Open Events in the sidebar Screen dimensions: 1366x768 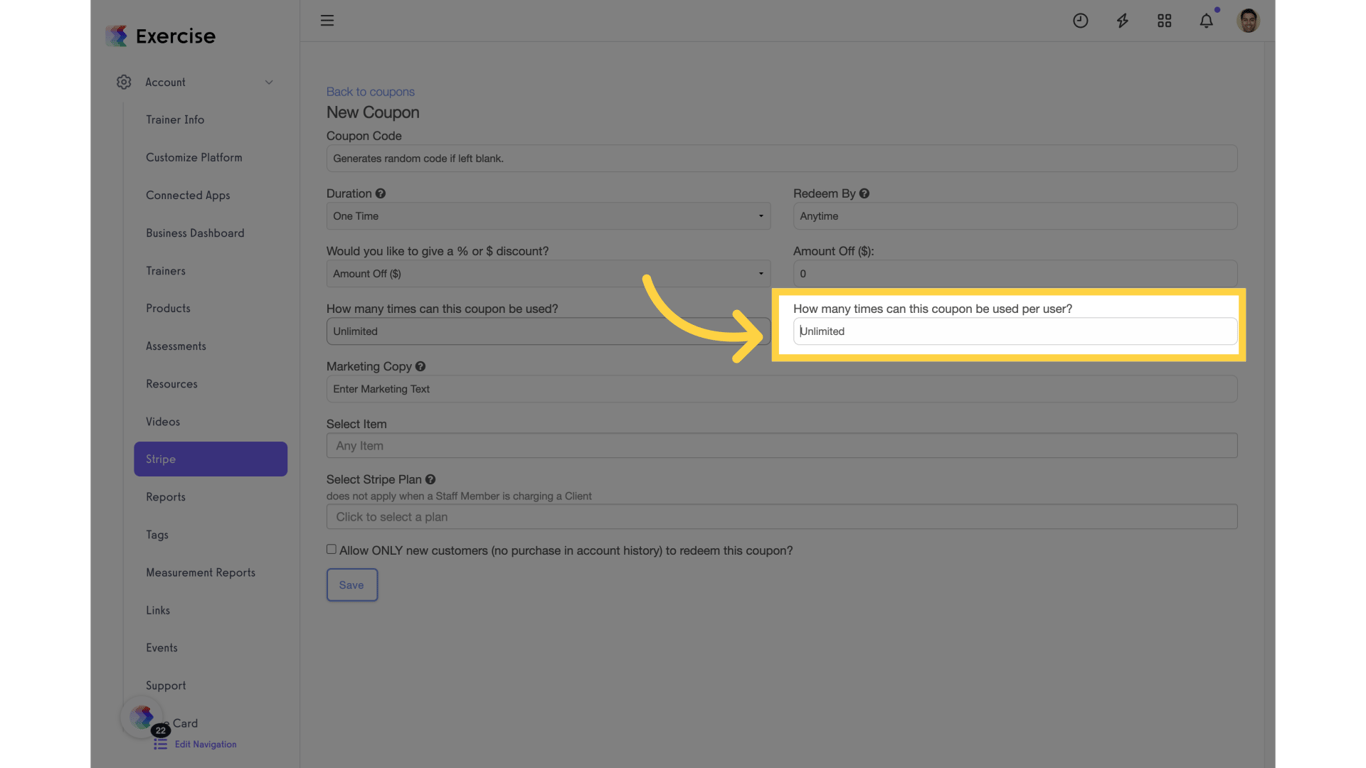(162, 648)
